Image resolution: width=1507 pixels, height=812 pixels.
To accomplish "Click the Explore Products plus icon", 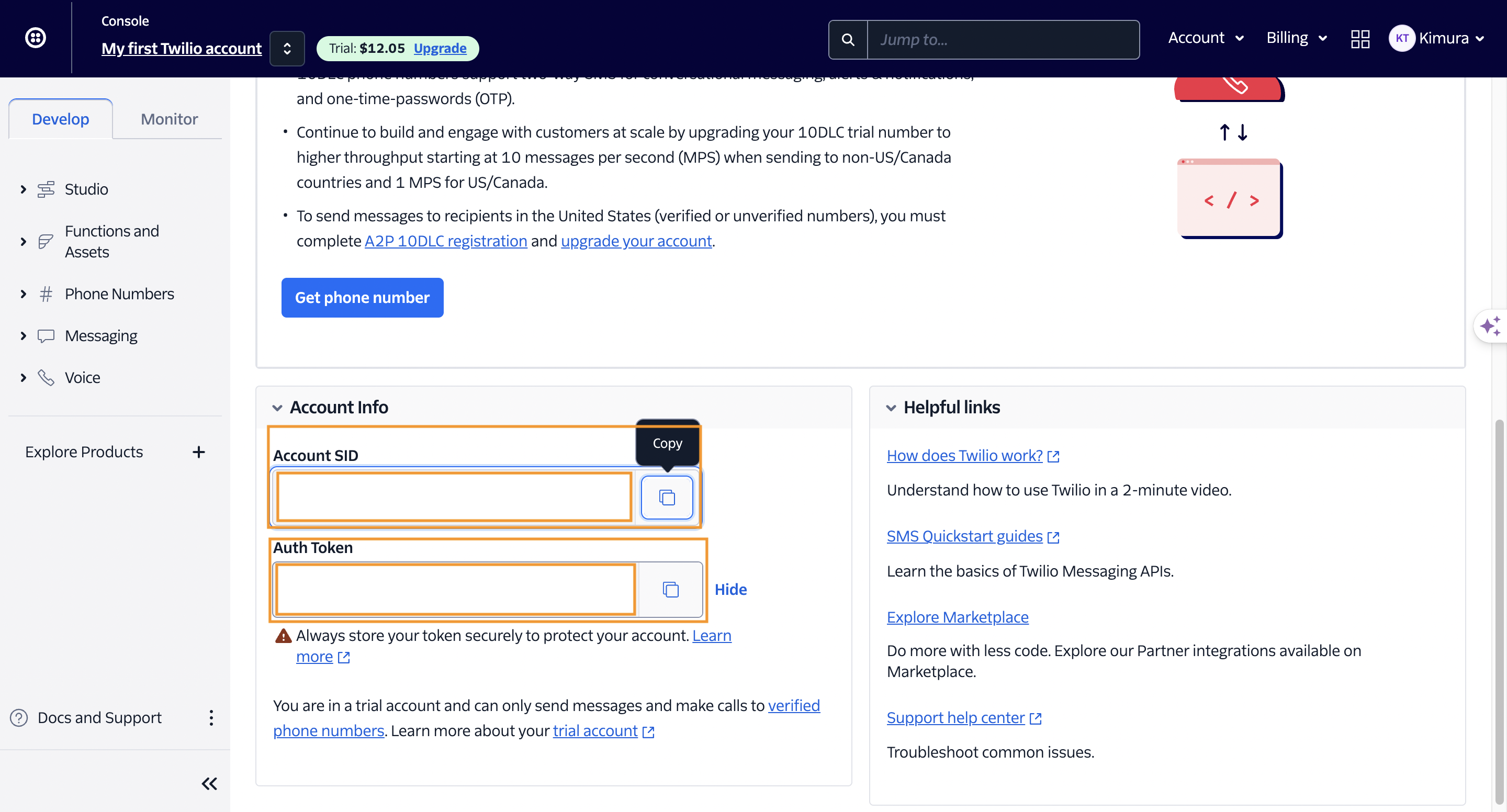I will pos(199,452).
